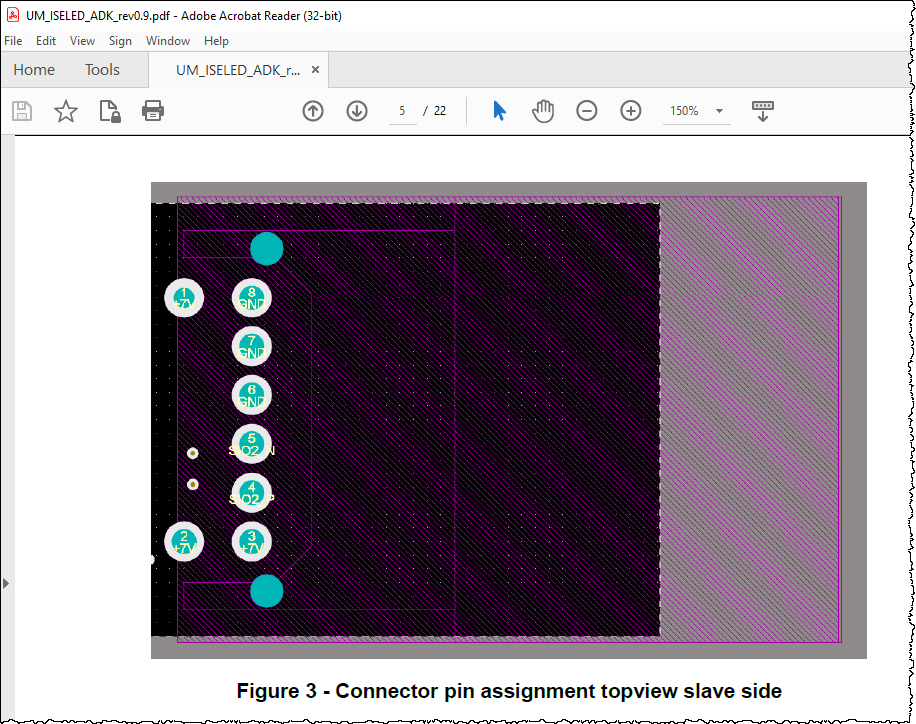Activate the Selection arrow tool

(498, 111)
